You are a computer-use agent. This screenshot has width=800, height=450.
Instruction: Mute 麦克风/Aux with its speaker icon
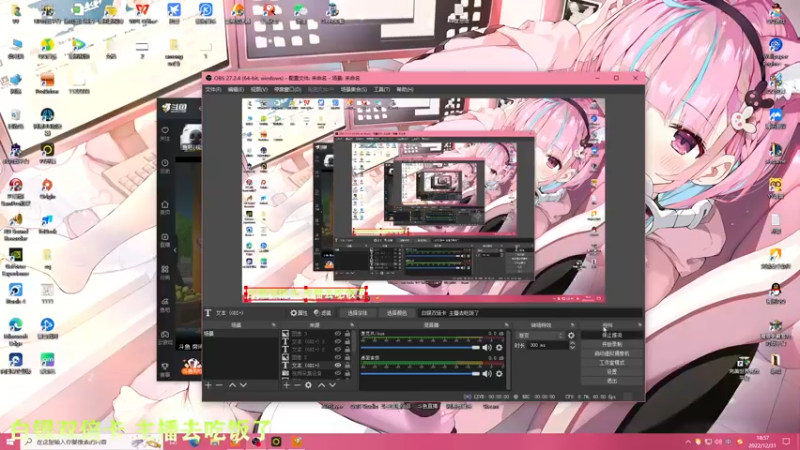click(x=487, y=347)
